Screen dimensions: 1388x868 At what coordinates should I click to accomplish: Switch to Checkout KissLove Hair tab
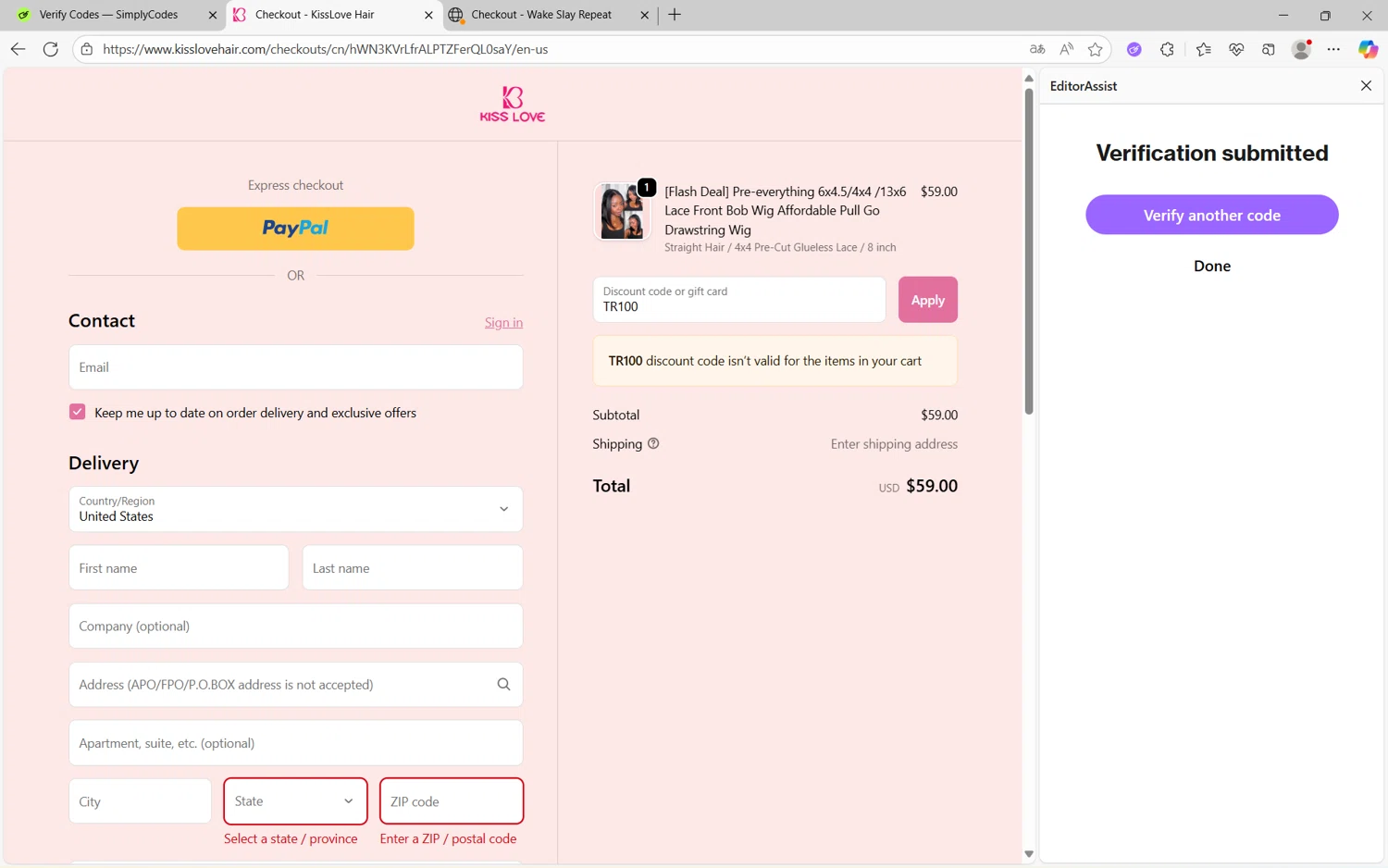(315, 15)
